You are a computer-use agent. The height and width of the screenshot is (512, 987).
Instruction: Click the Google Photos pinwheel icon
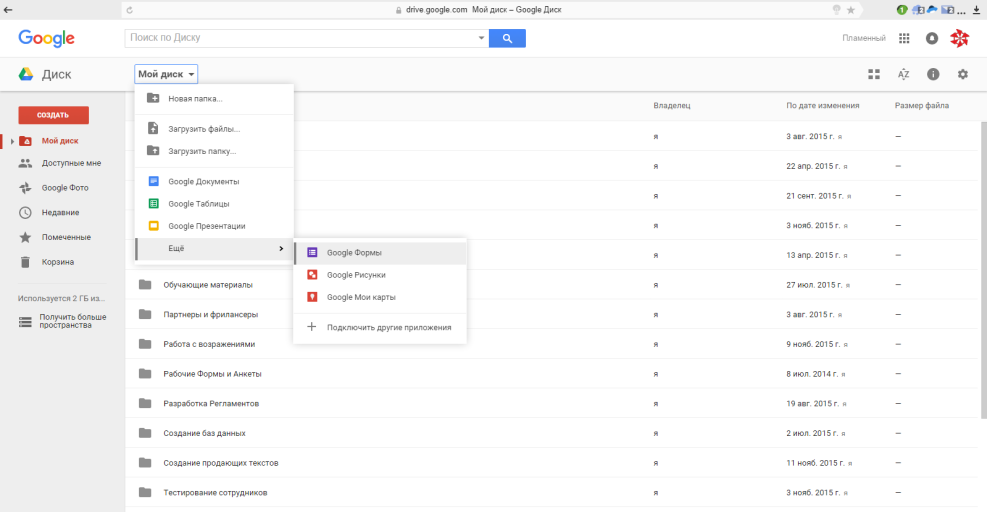point(25,188)
